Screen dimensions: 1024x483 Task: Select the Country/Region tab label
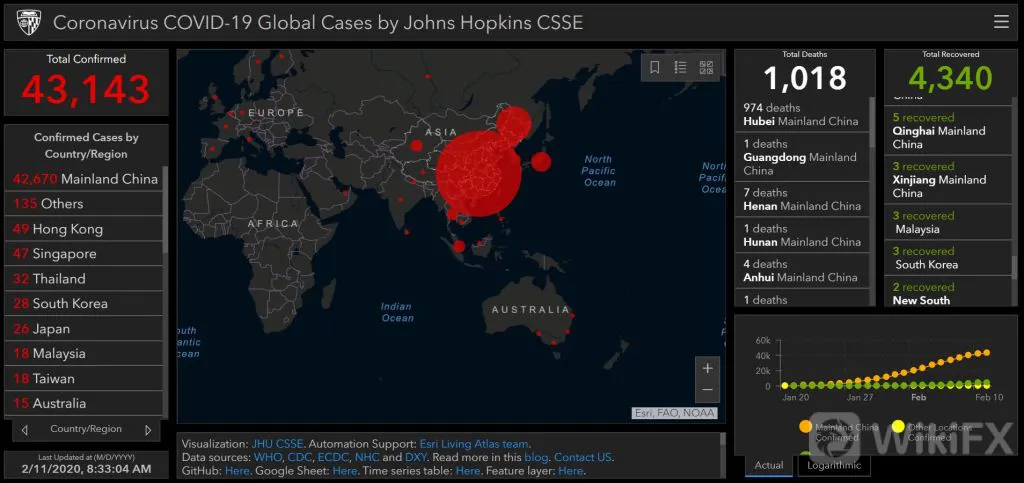[86, 429]
